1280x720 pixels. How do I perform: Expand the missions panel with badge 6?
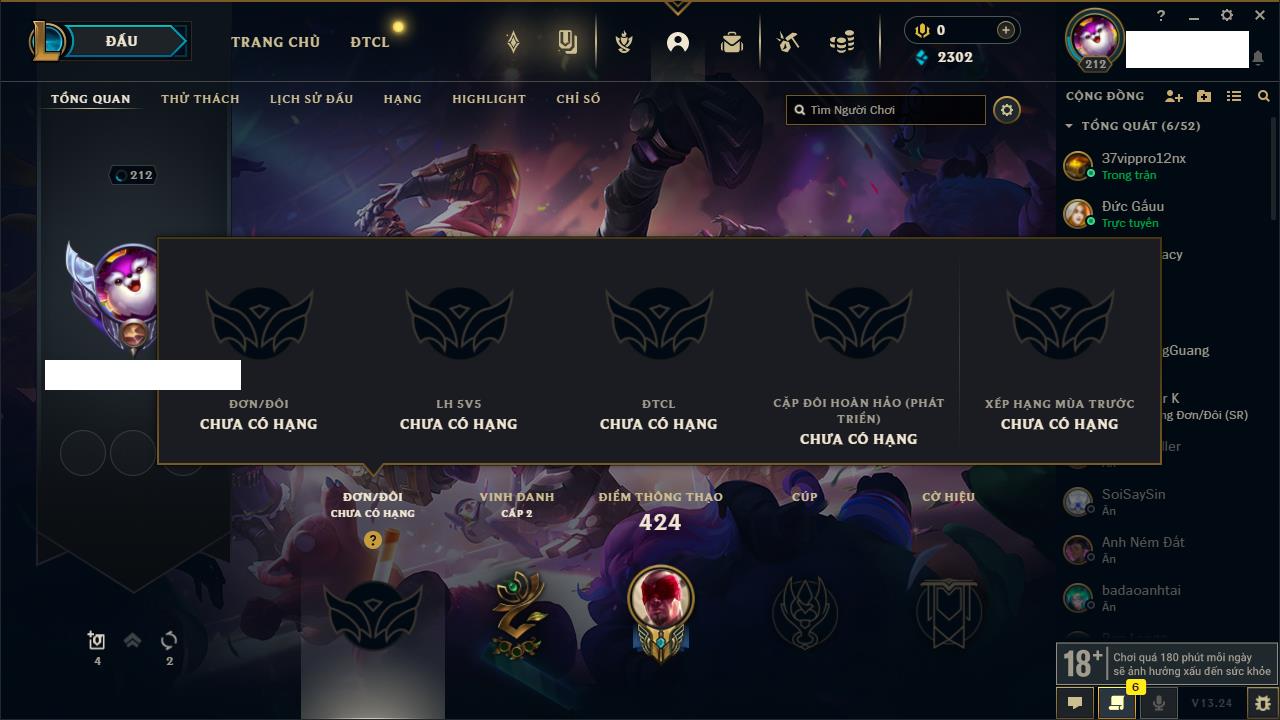(1117, 703)
